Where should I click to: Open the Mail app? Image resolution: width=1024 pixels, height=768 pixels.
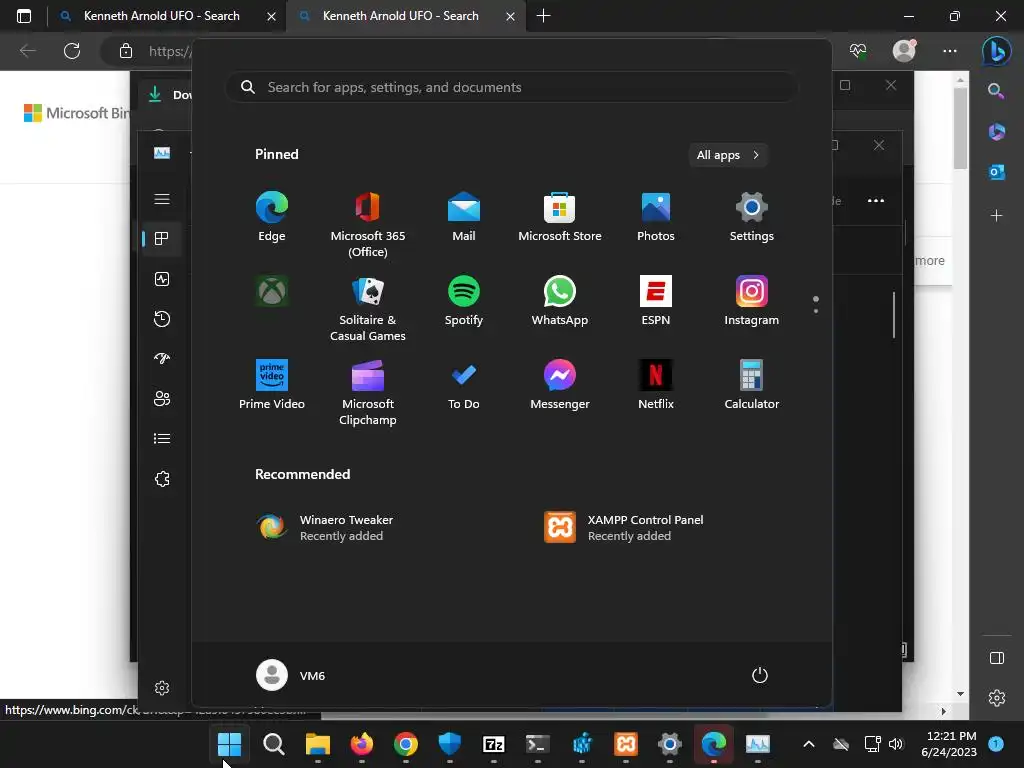464,217
